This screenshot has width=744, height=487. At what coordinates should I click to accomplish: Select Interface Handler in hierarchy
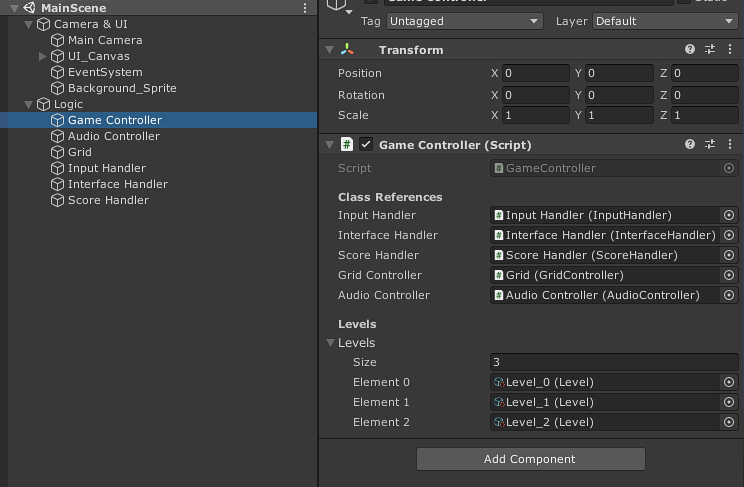[117, 184]
